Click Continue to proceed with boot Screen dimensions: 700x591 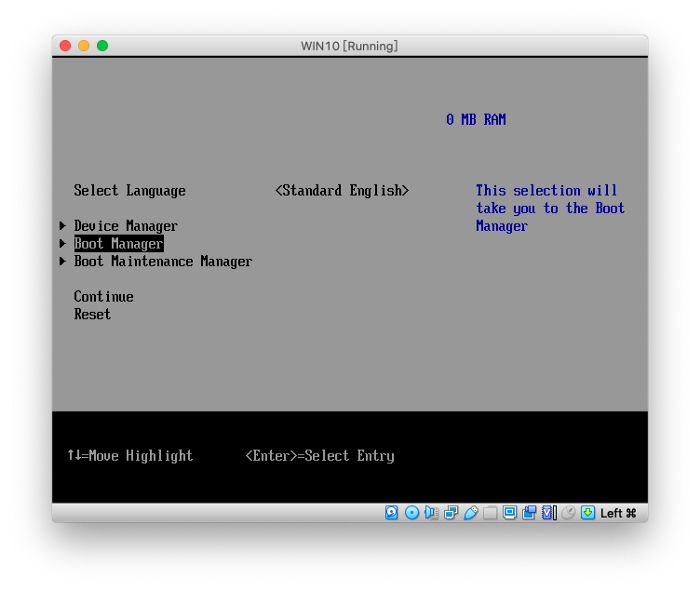pos(103,297)
